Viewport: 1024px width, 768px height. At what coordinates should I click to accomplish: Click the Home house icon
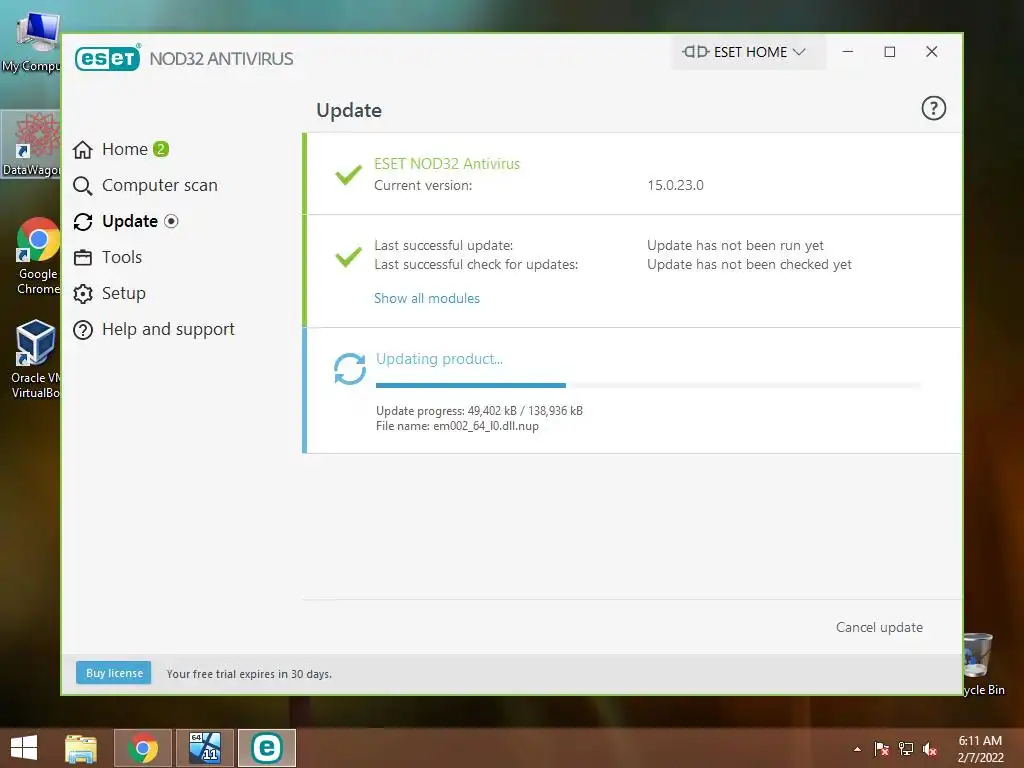point(83,150)
